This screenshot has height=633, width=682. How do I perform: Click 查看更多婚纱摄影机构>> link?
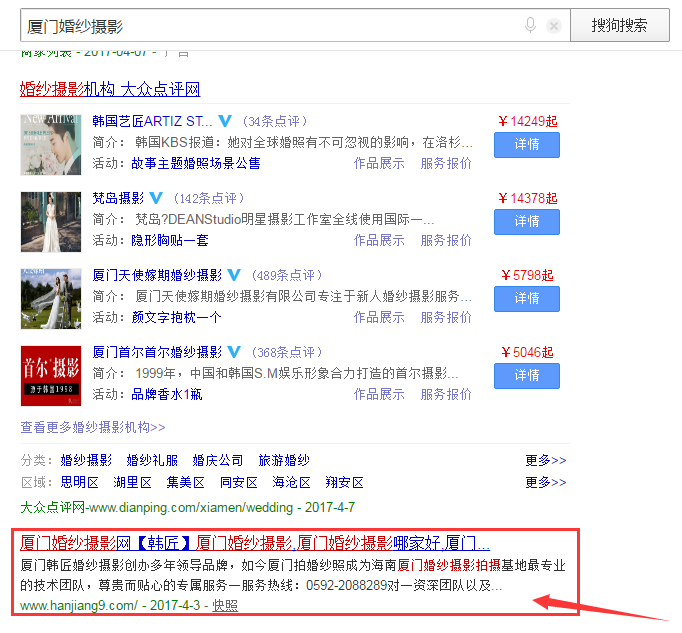(93, 427)
